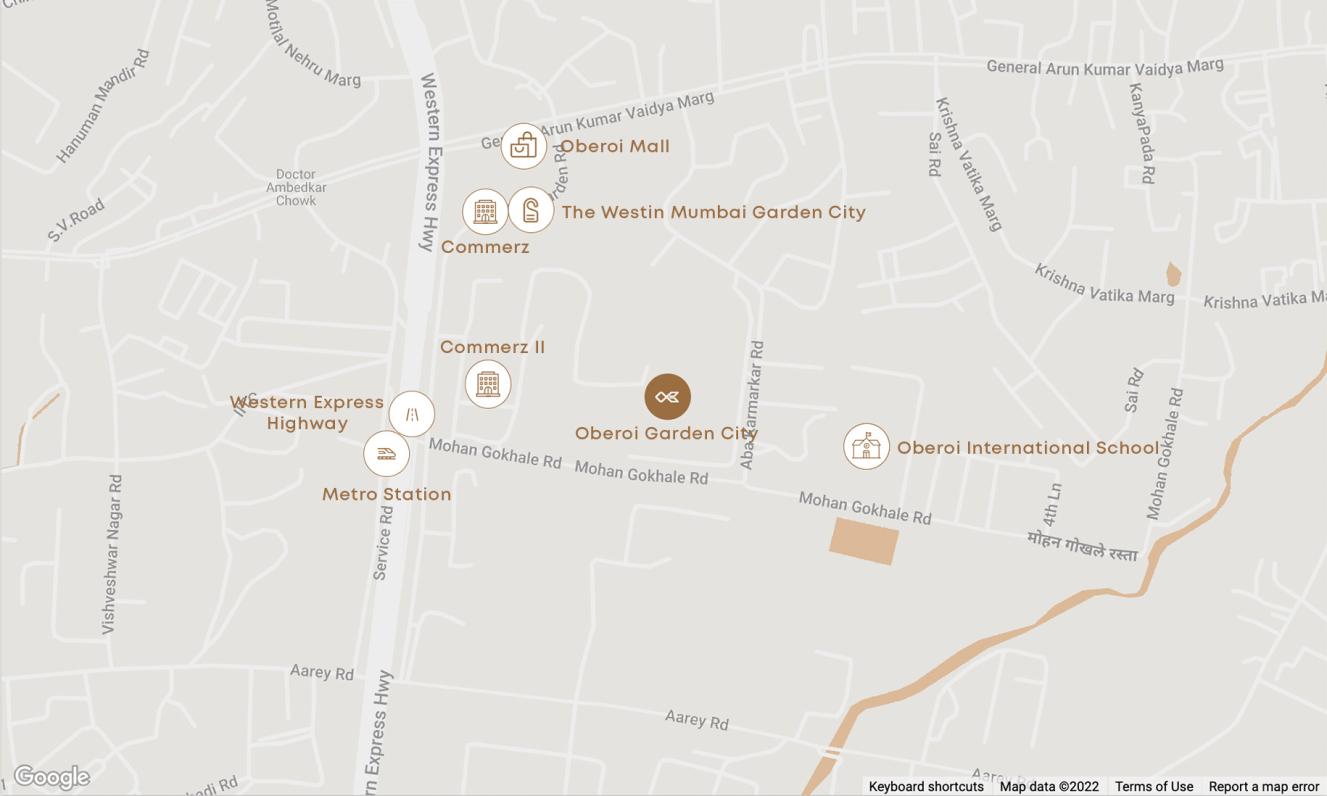Click the Map data ©2022 text
The height and width of the screenshot is (796, 1327).
click(x=1049, y=787)
